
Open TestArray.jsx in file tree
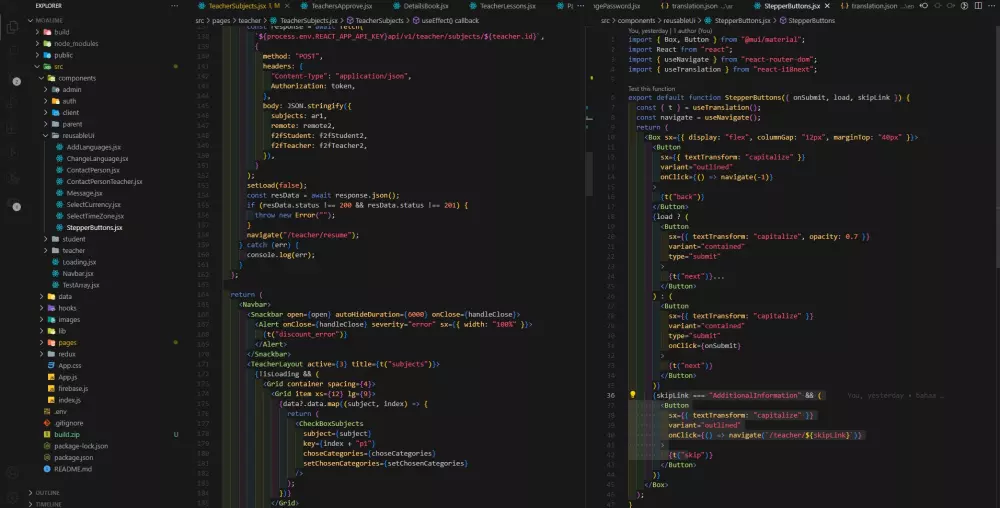tap(80, 285)
